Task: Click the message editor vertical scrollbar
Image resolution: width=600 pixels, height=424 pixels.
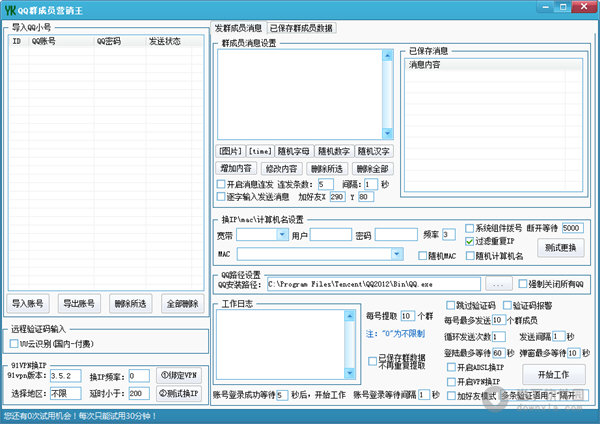Action: pos(385,90)
